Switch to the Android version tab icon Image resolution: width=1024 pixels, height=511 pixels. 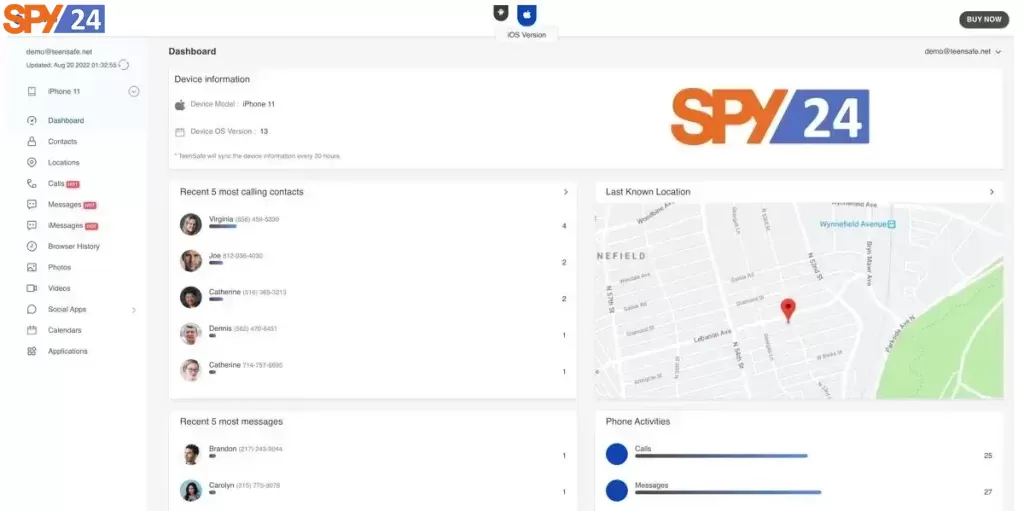point(501,12)
